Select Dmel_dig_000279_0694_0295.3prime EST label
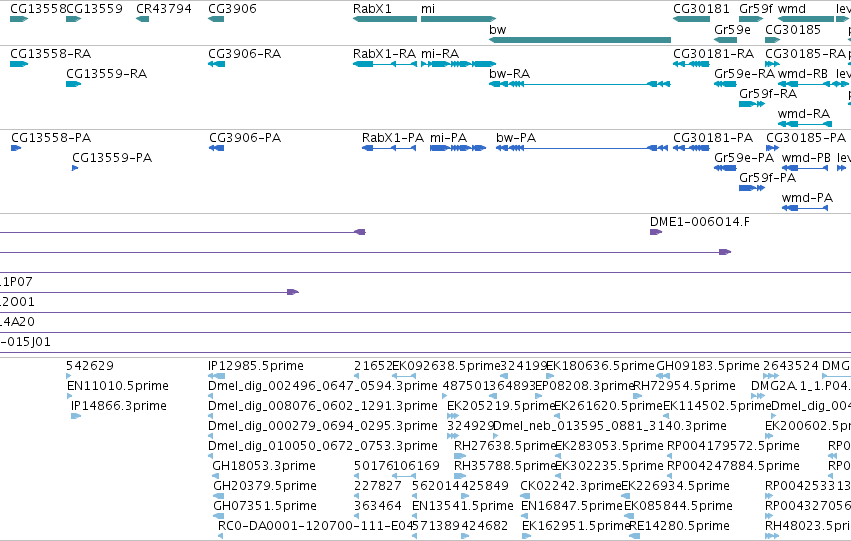 (x=322, y=427)
